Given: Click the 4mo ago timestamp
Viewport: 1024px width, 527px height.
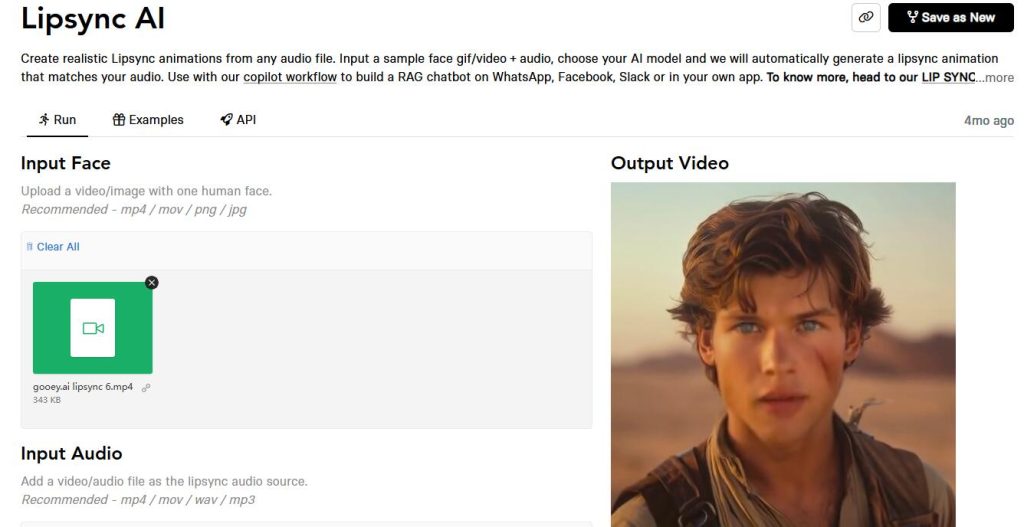Looking at the screenshot, I should pyautogui.click(x=989, y=120).
